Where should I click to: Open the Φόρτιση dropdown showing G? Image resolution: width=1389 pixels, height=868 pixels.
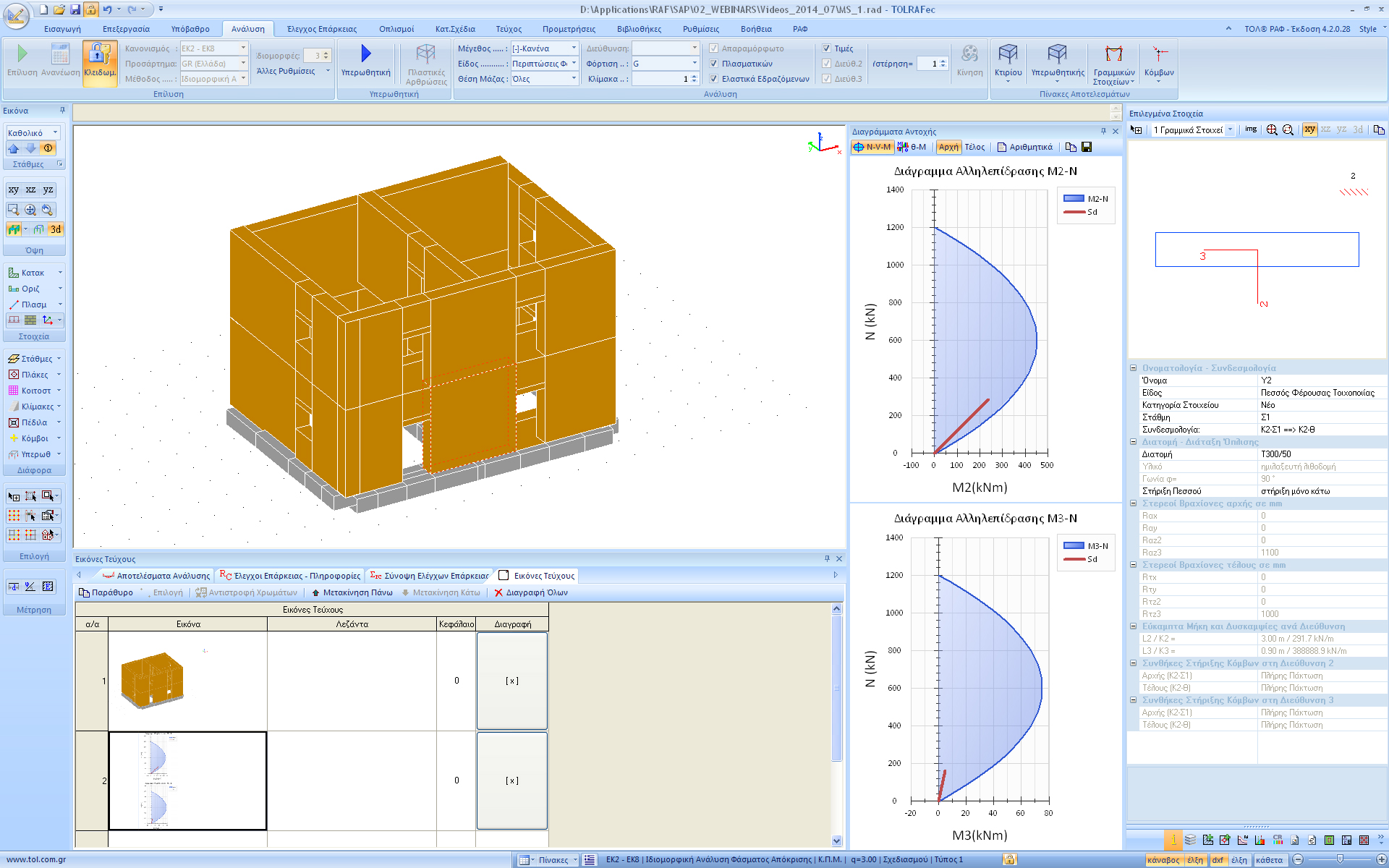point(694,64)
